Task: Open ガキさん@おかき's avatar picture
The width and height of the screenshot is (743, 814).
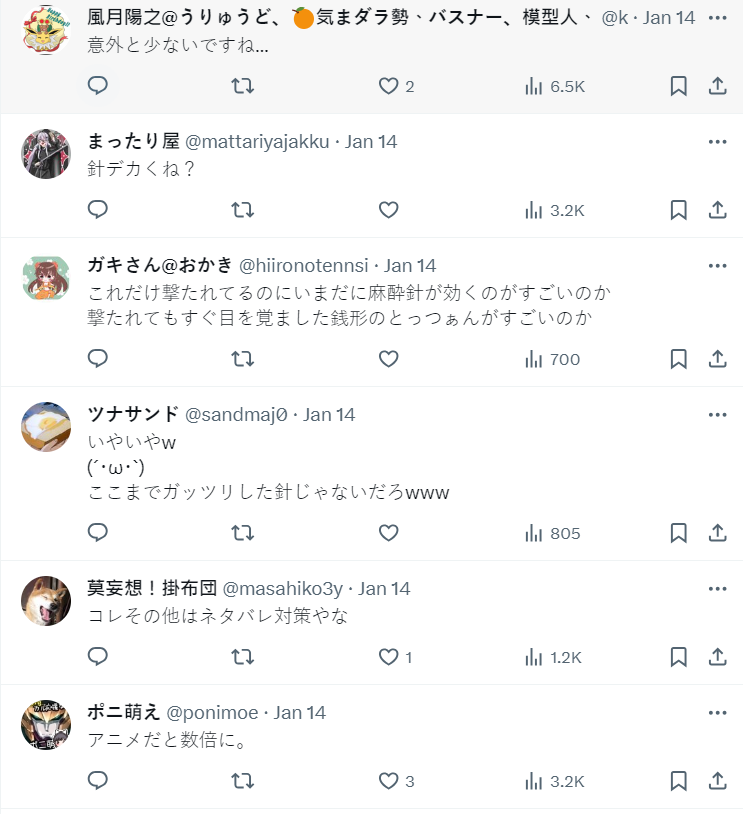Action: [x=46, y=279]
